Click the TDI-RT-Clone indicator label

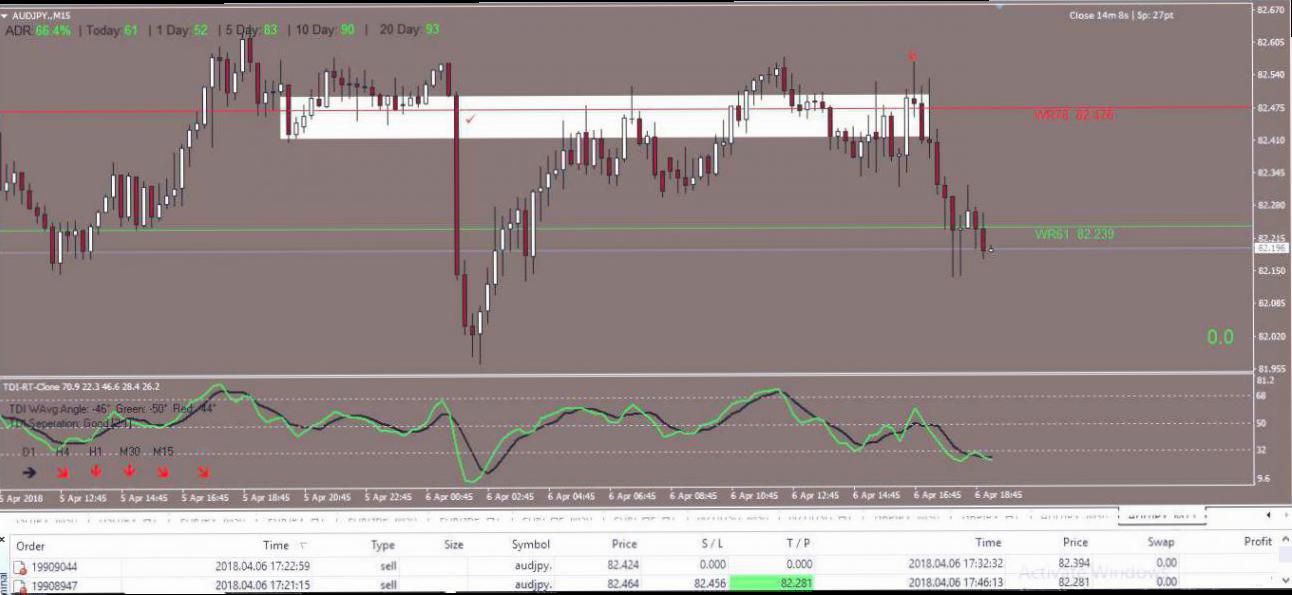[x=81, y=386]
